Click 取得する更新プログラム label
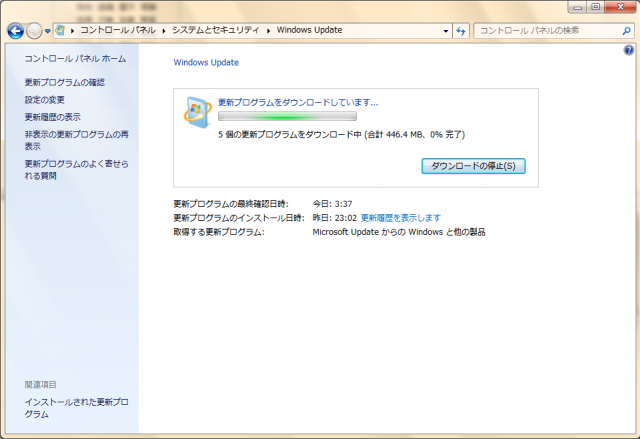640x439 pixels. (219, 232)
